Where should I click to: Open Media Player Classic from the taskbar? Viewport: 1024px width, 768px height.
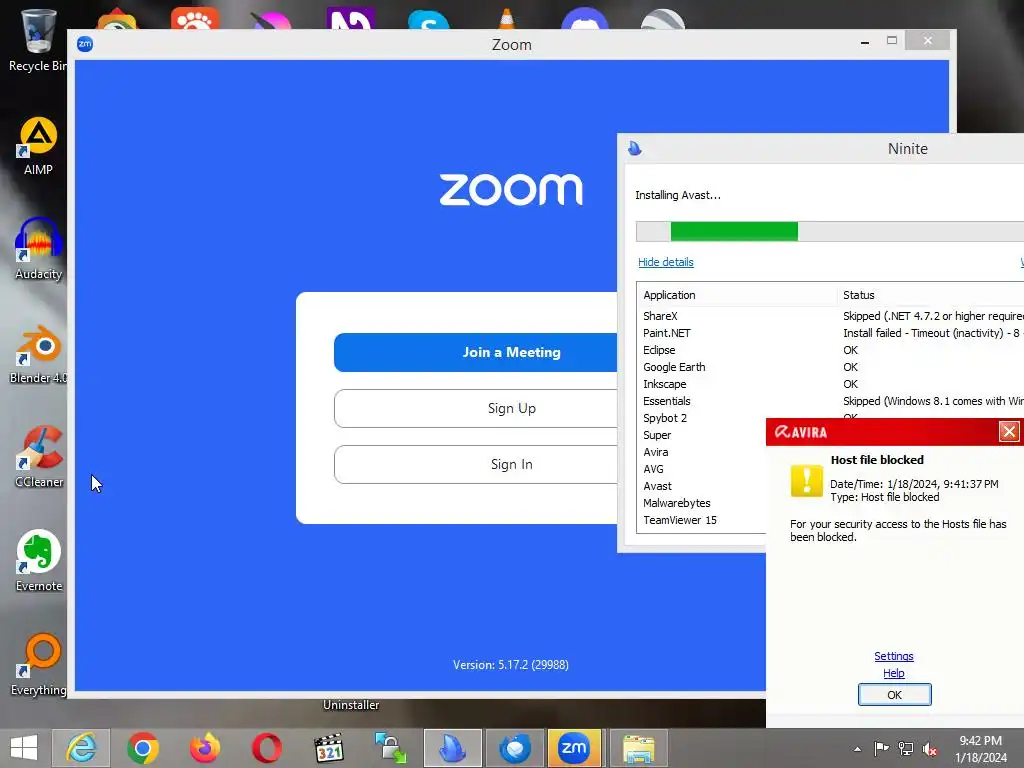tap(328, 748)
